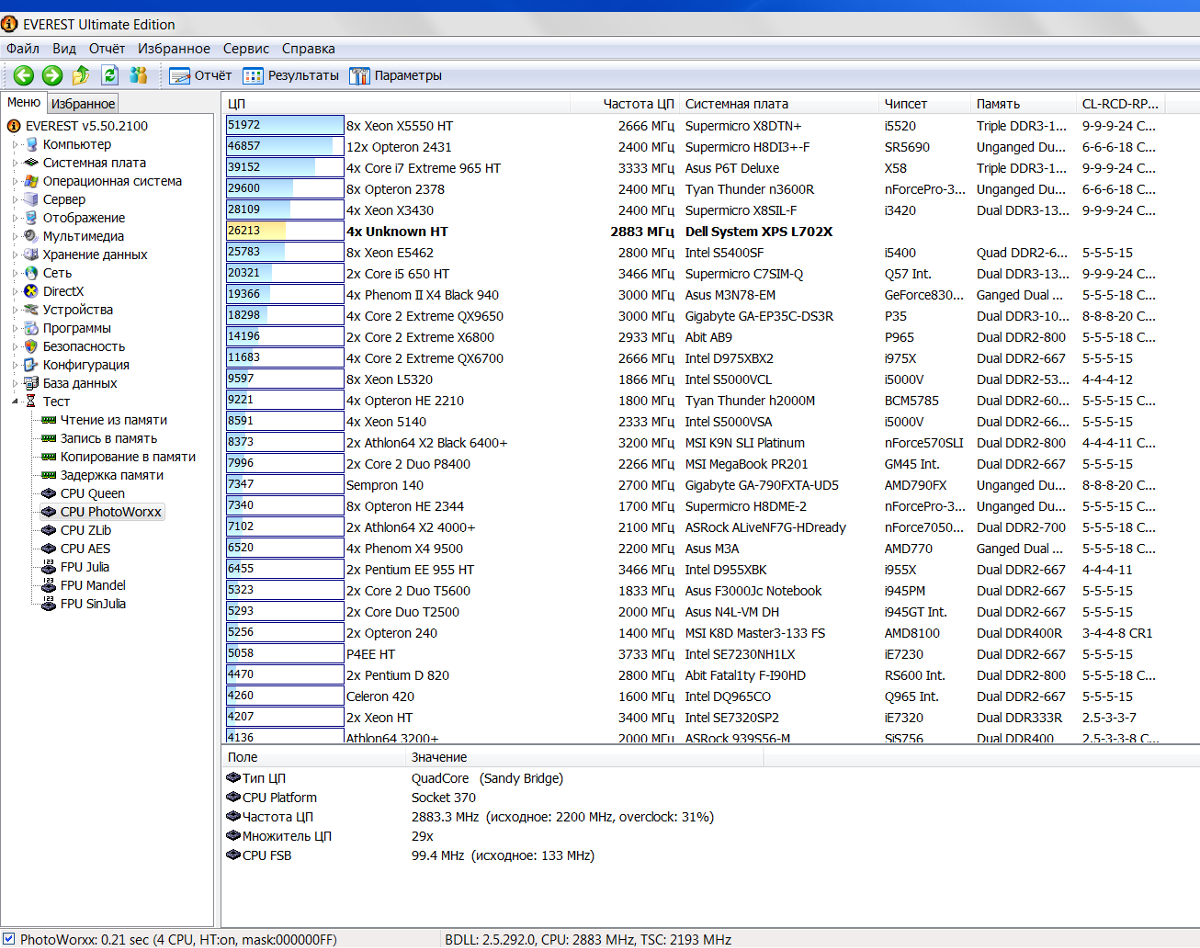Select the Отображение tree item
Viewport: 1200px width, 948px height.
click(84, 217)
